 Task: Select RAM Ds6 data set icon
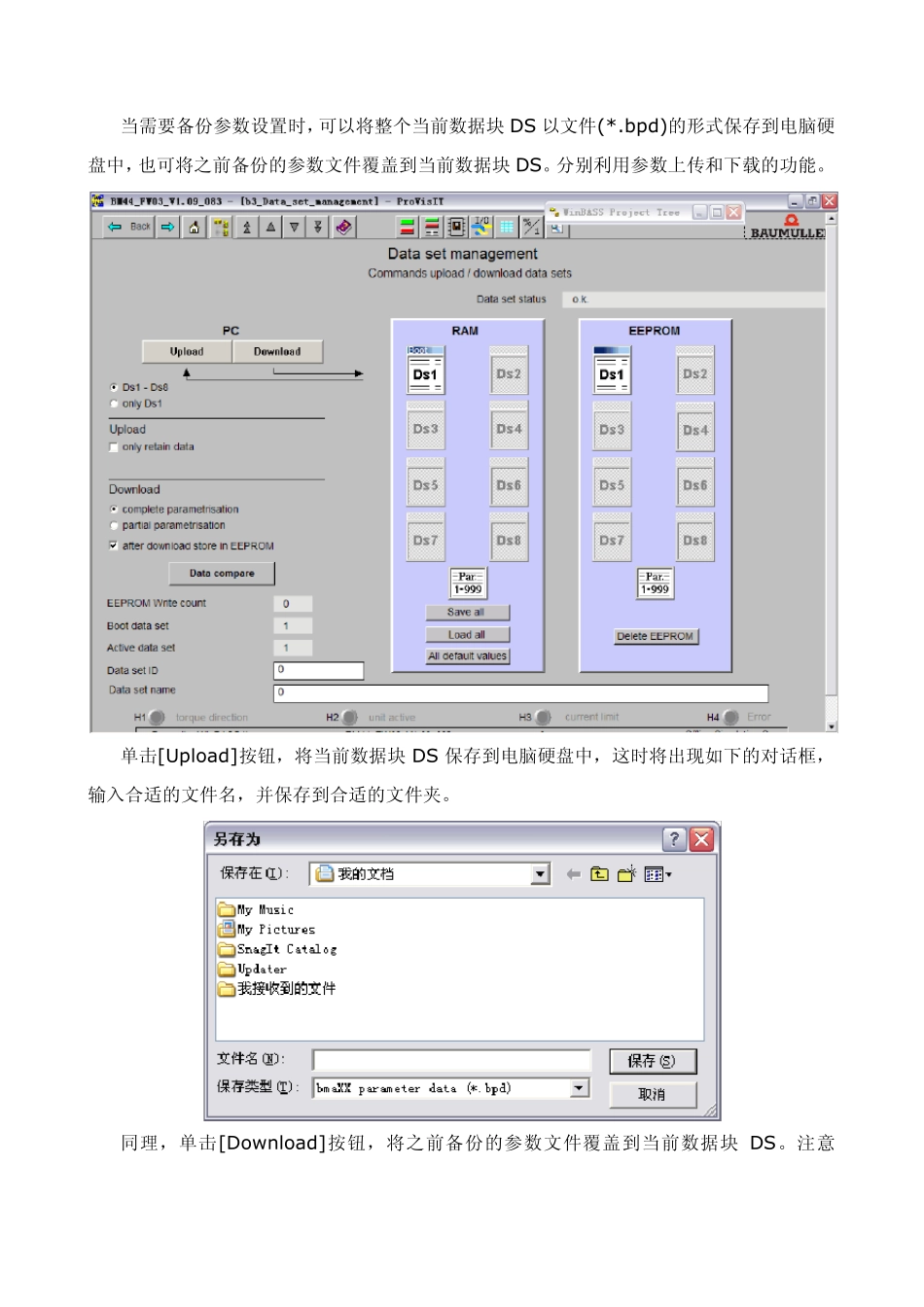(509, 482)
